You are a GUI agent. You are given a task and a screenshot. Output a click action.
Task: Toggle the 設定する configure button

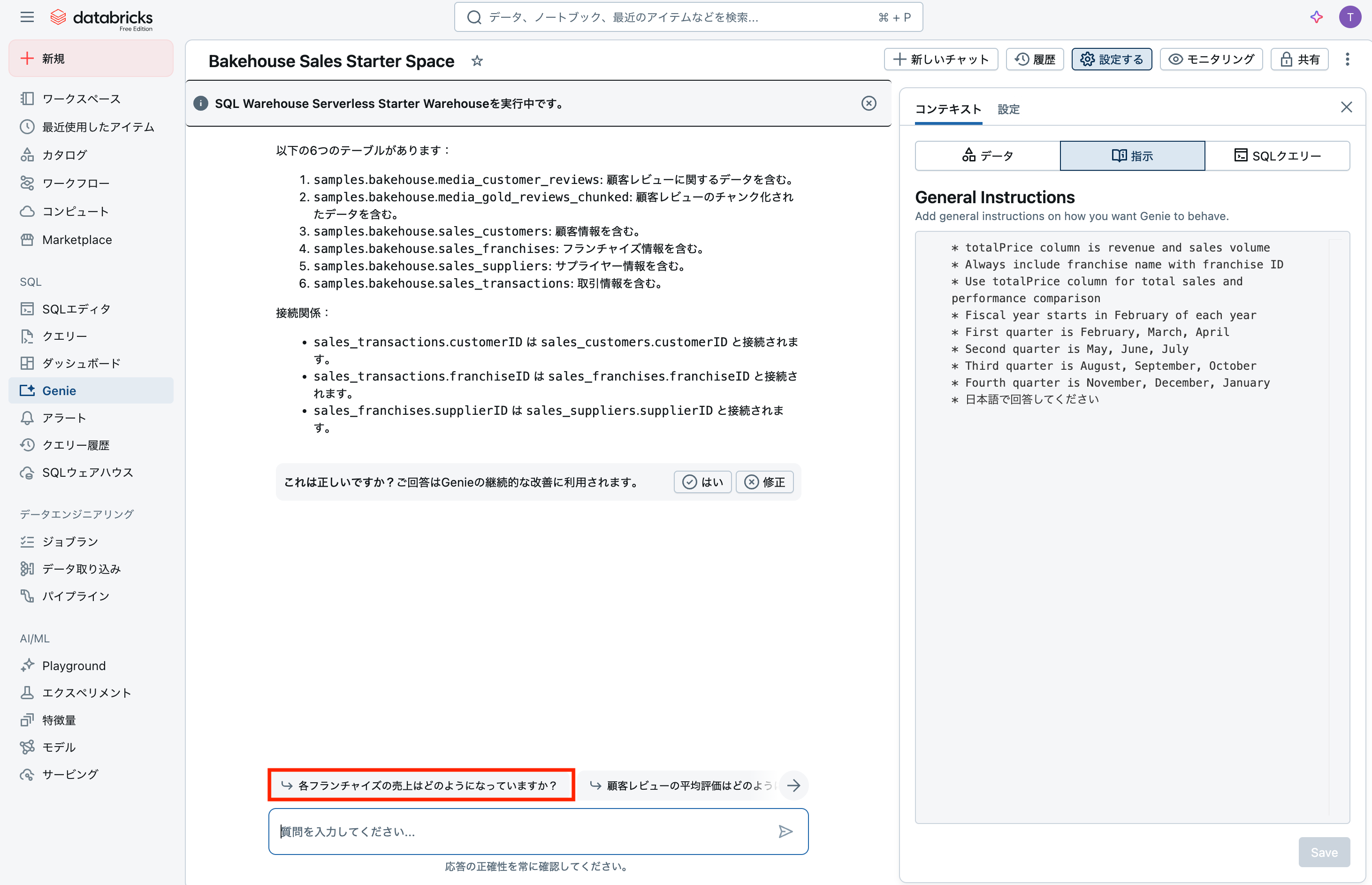tap(1111, 59)
